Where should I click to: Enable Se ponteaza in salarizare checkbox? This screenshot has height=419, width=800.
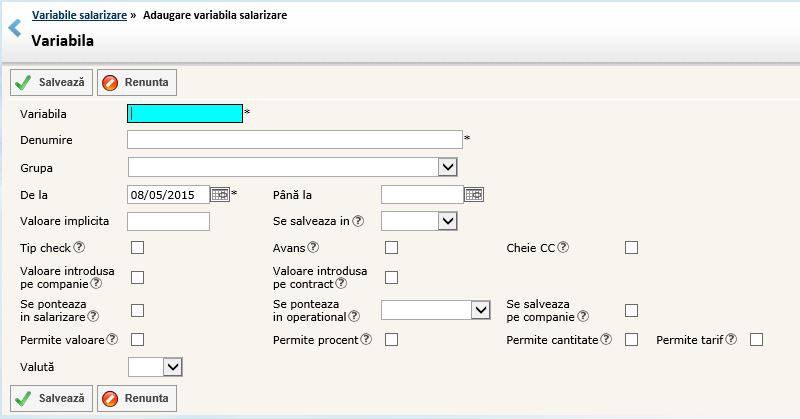[137, 310]
